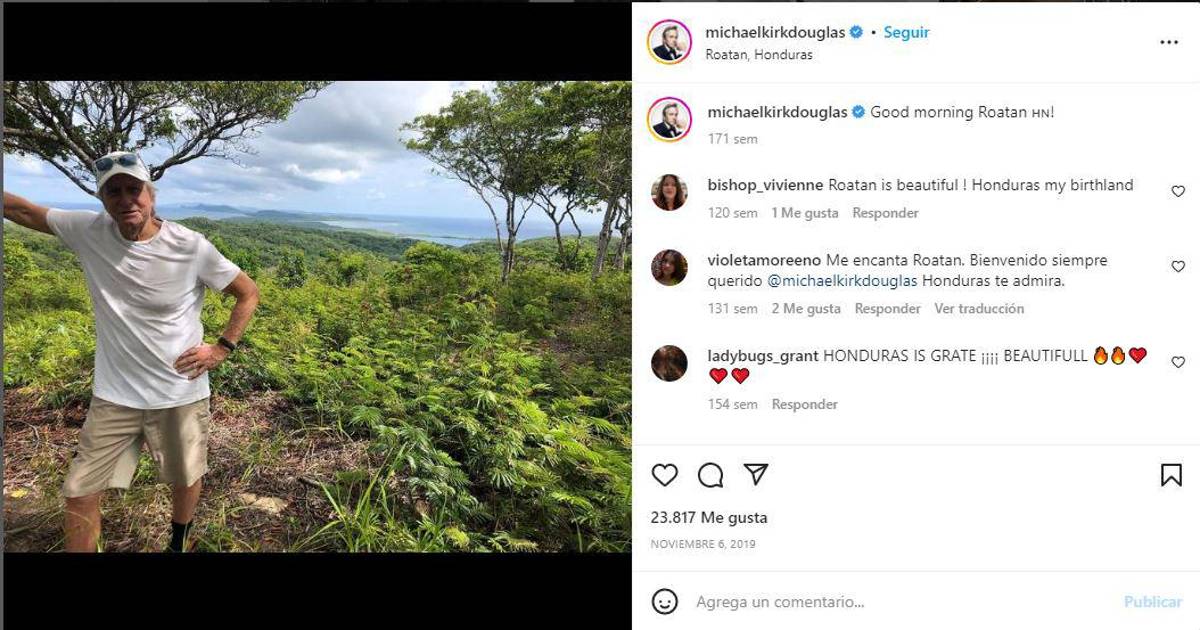
Task: Open the @michaelkirkdouglas mention link
Action: tap(842, 281)
